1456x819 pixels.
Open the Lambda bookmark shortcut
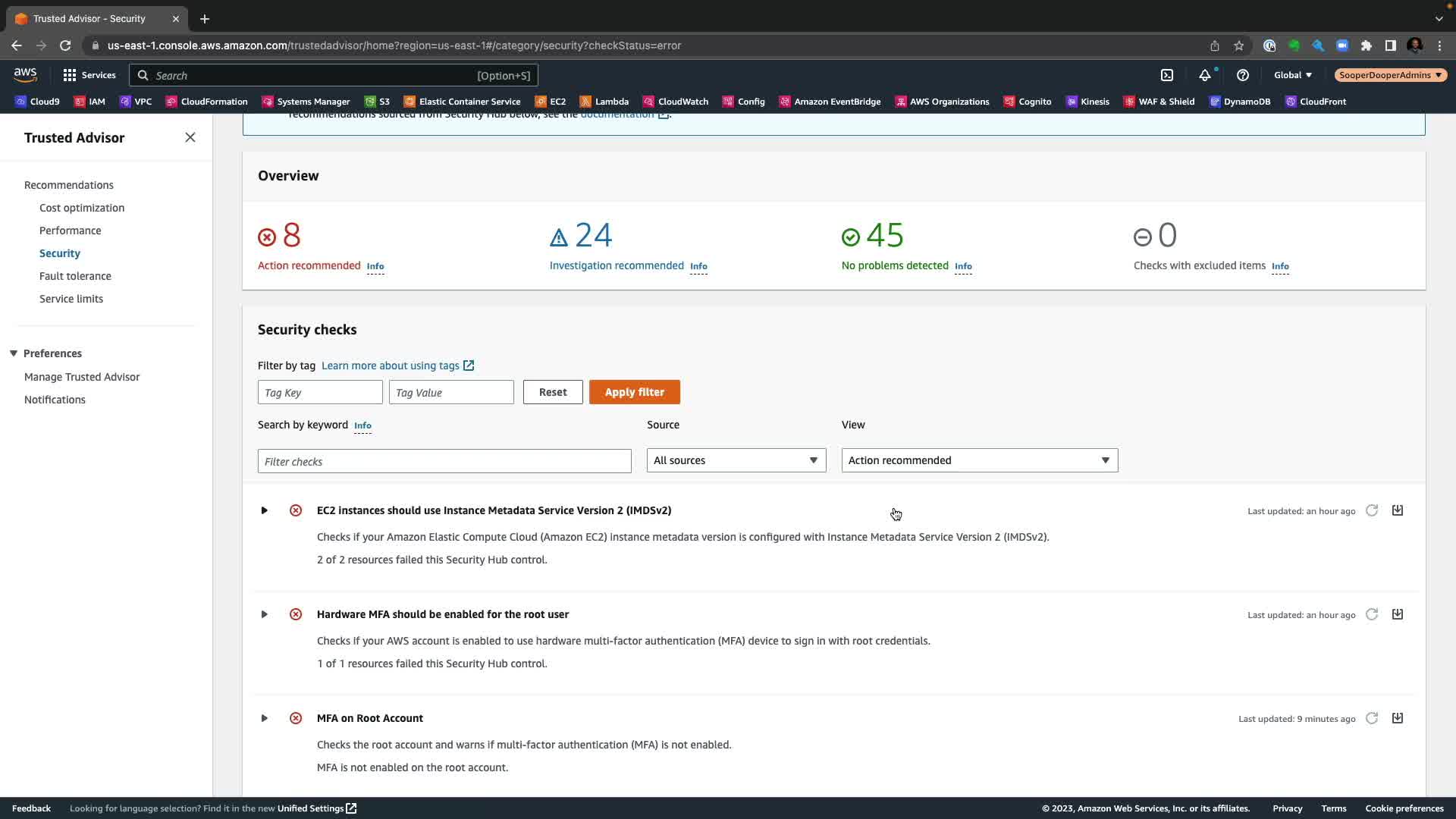[604, 102]
